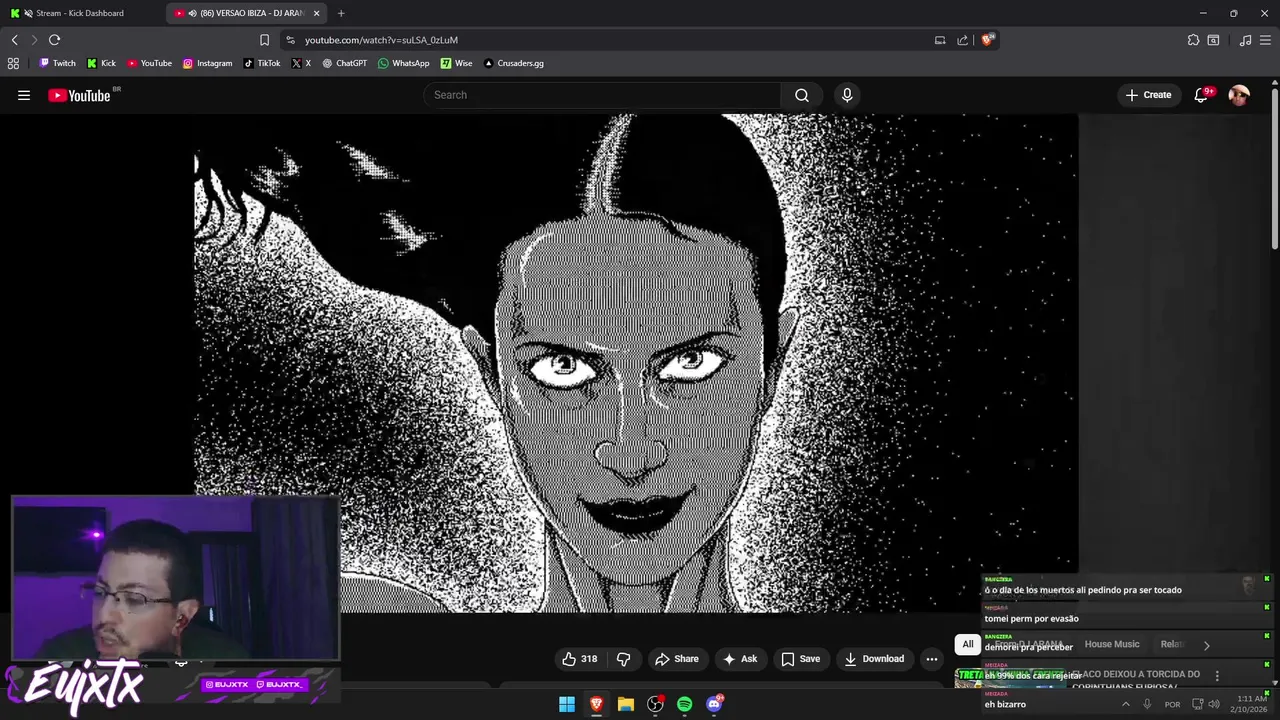Bookmark this page with the bookmark icon

point(264,40)
